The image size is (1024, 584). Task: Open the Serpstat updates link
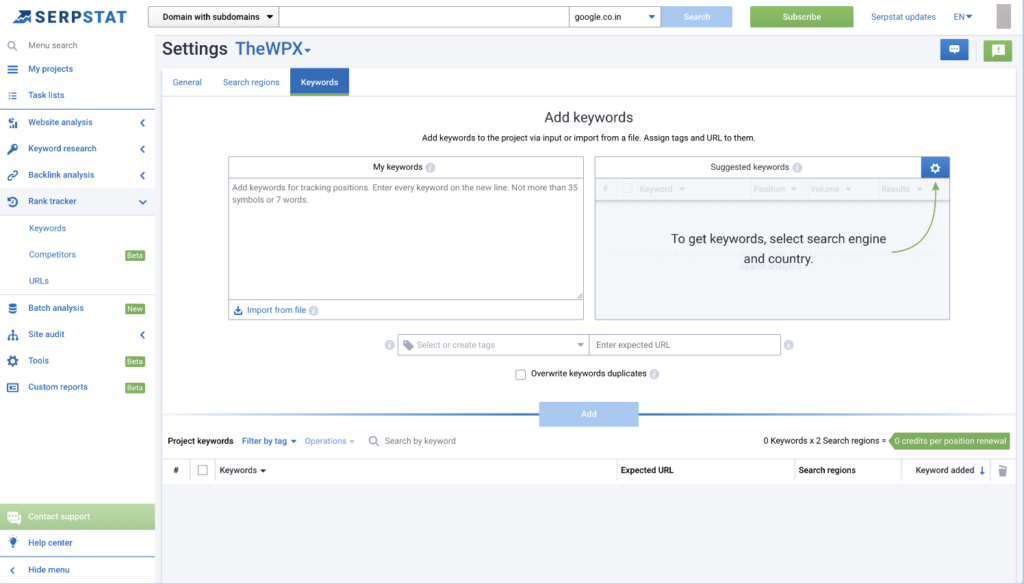[x=903, y=17]
